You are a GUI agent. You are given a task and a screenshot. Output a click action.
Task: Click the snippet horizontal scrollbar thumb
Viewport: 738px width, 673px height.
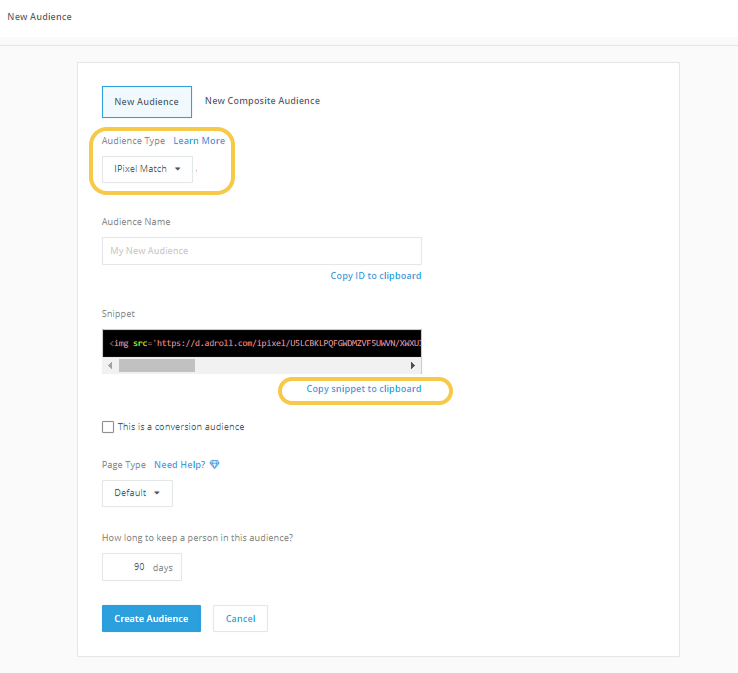coord(156,366)
